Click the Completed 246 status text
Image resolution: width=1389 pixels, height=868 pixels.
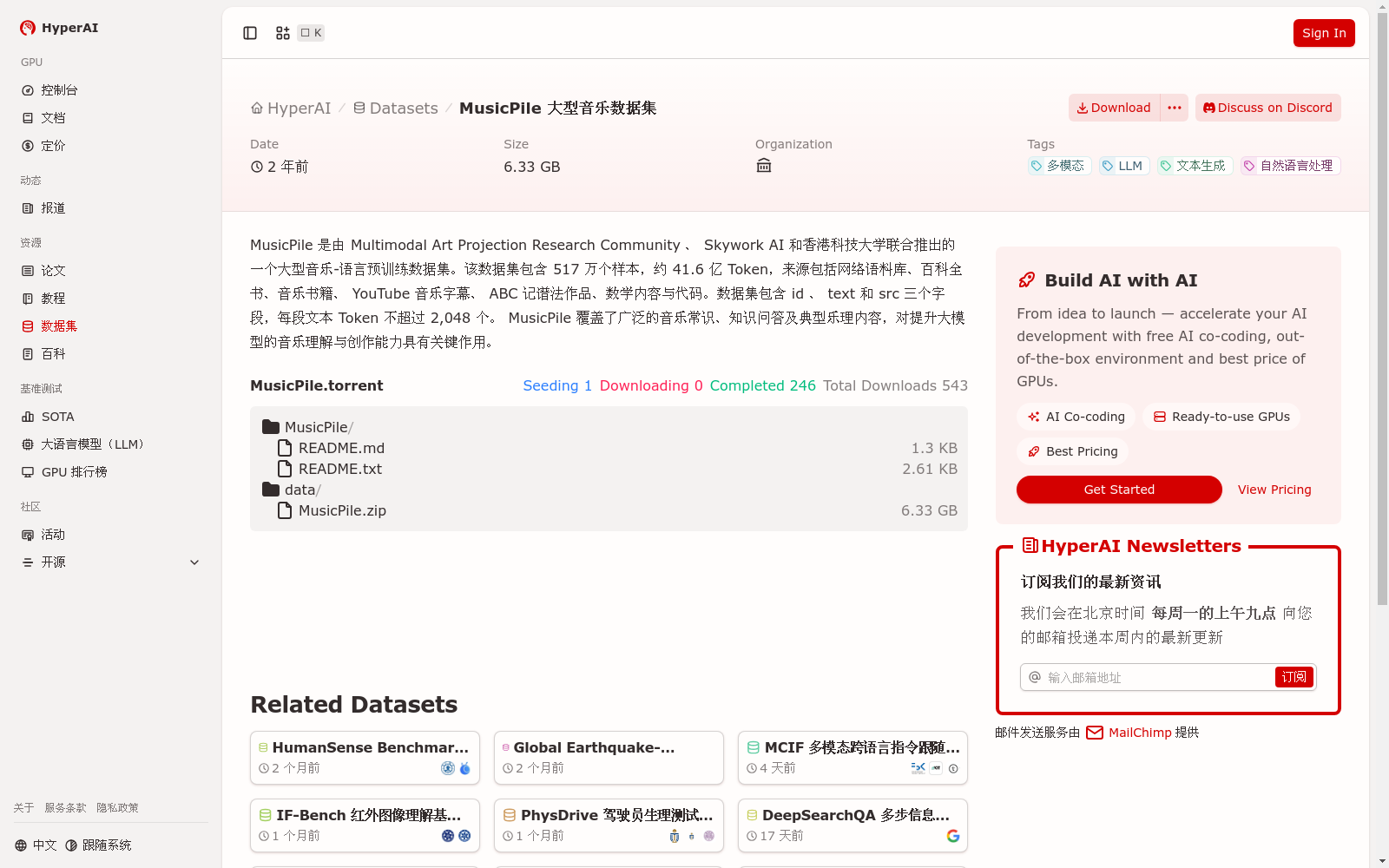pos(762,385)
